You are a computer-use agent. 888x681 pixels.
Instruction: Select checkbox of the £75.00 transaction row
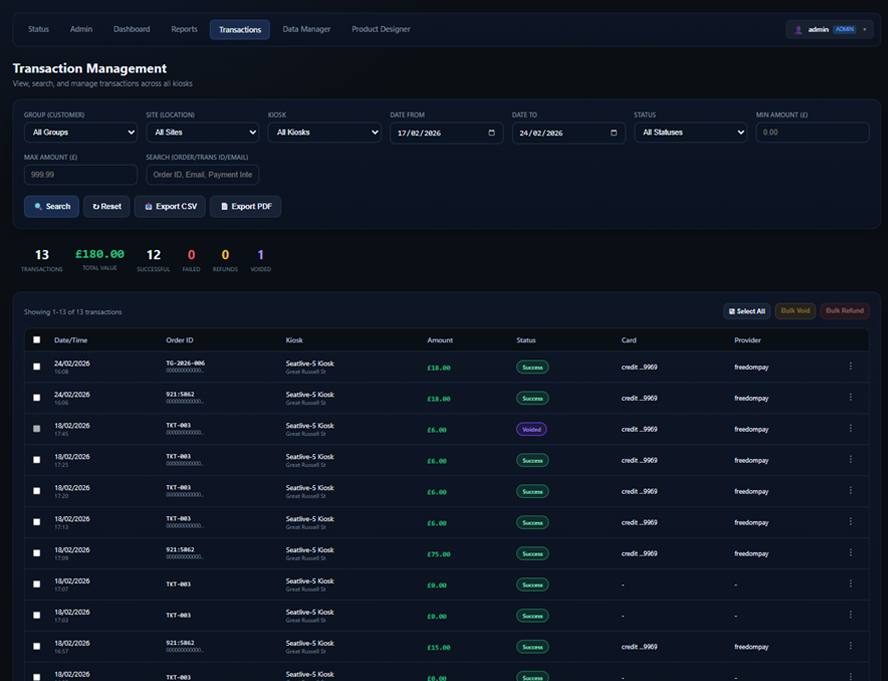37,553
